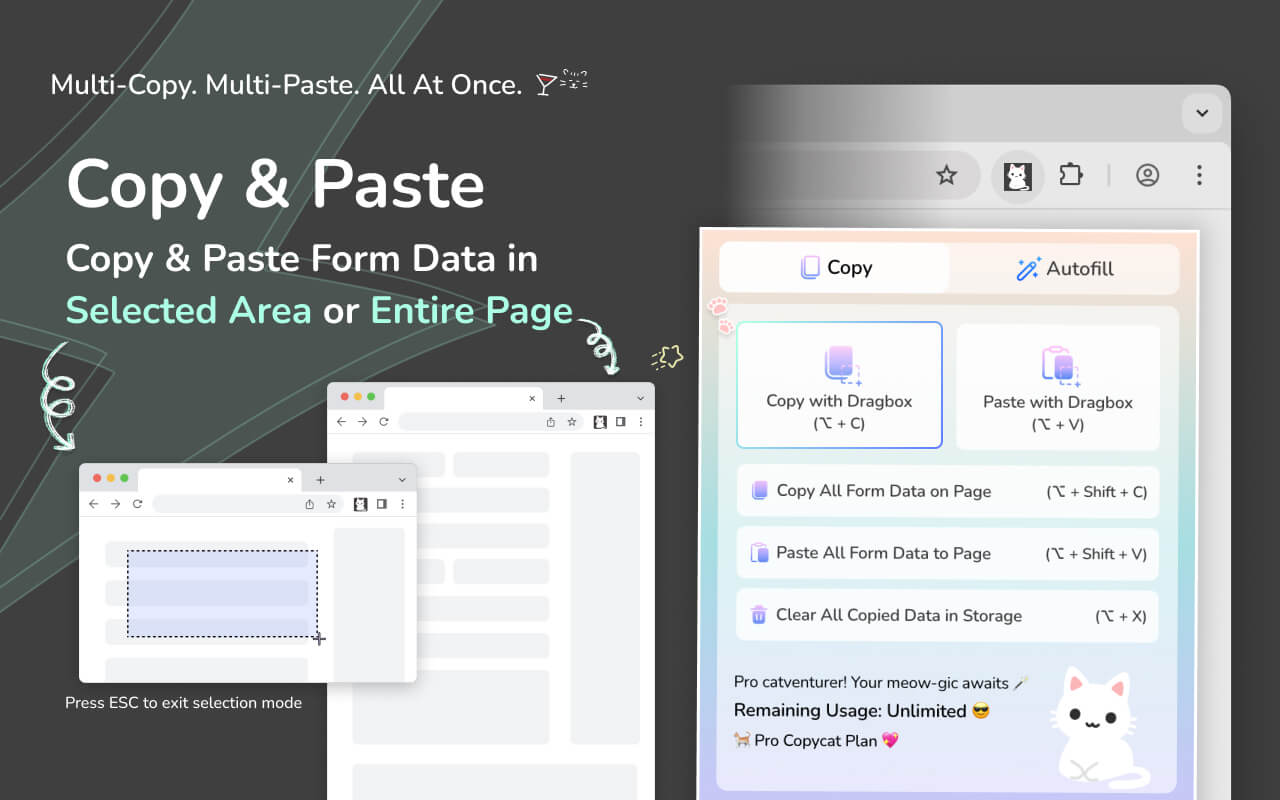This screenshot has height=800, width=1280.
Task: Click the clipboard icon on the Copy tab
Action: (x=811, y=267)
